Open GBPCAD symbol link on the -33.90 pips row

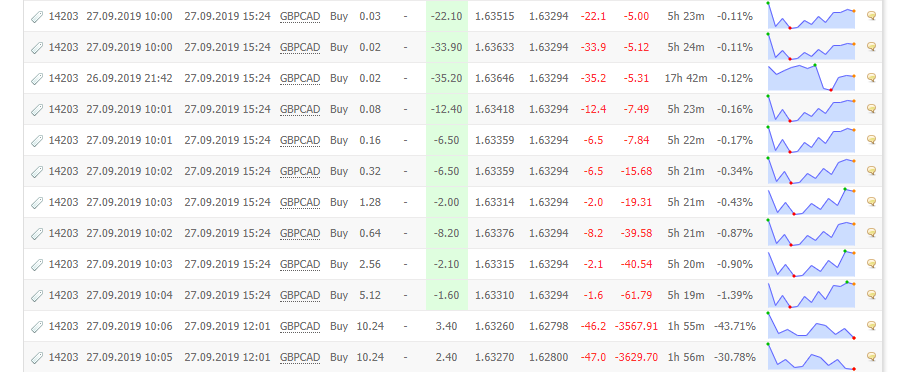click(299, 47)
